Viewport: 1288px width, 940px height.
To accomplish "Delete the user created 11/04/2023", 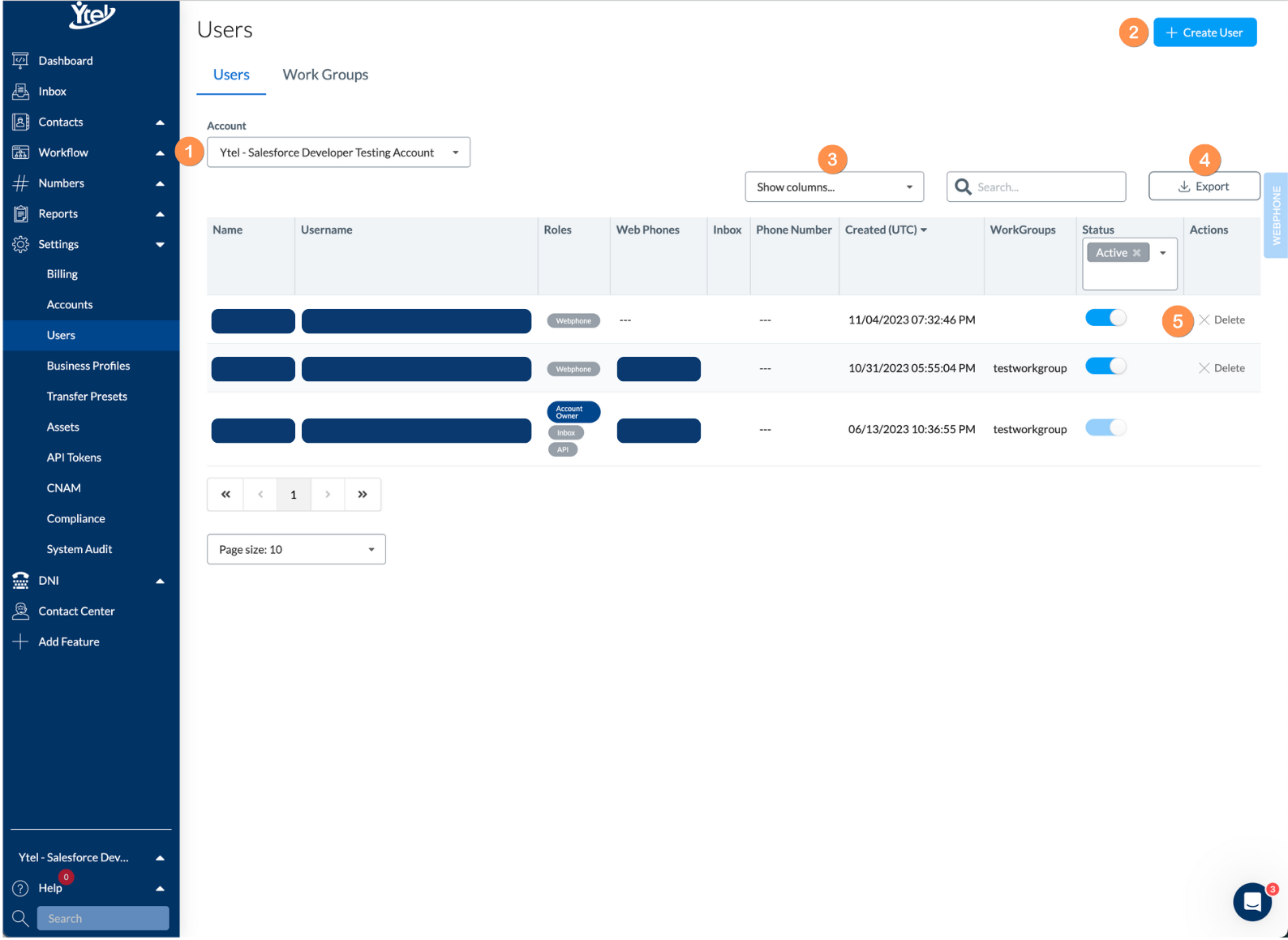I will (x=1221, y=320).
